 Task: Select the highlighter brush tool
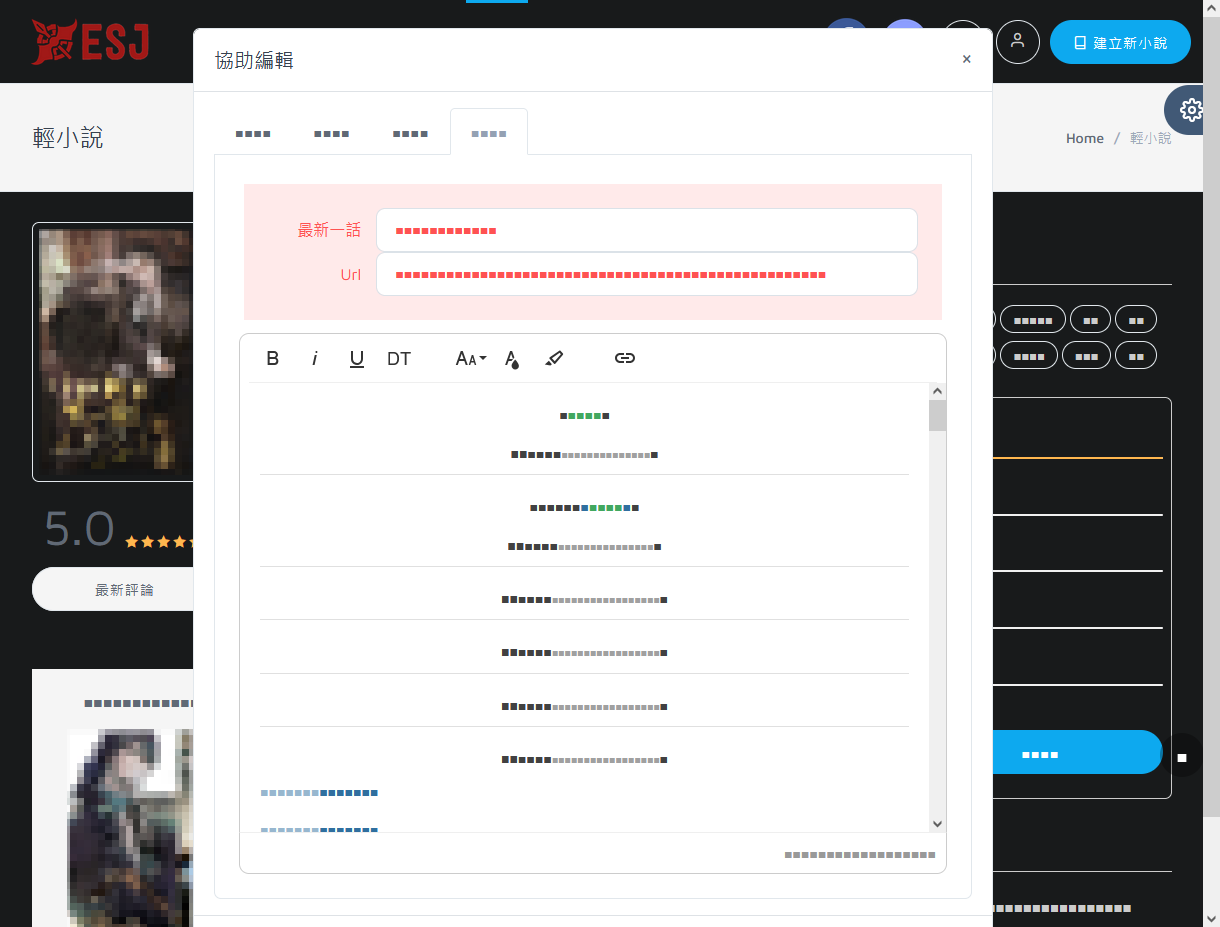[x=554, y=358]
